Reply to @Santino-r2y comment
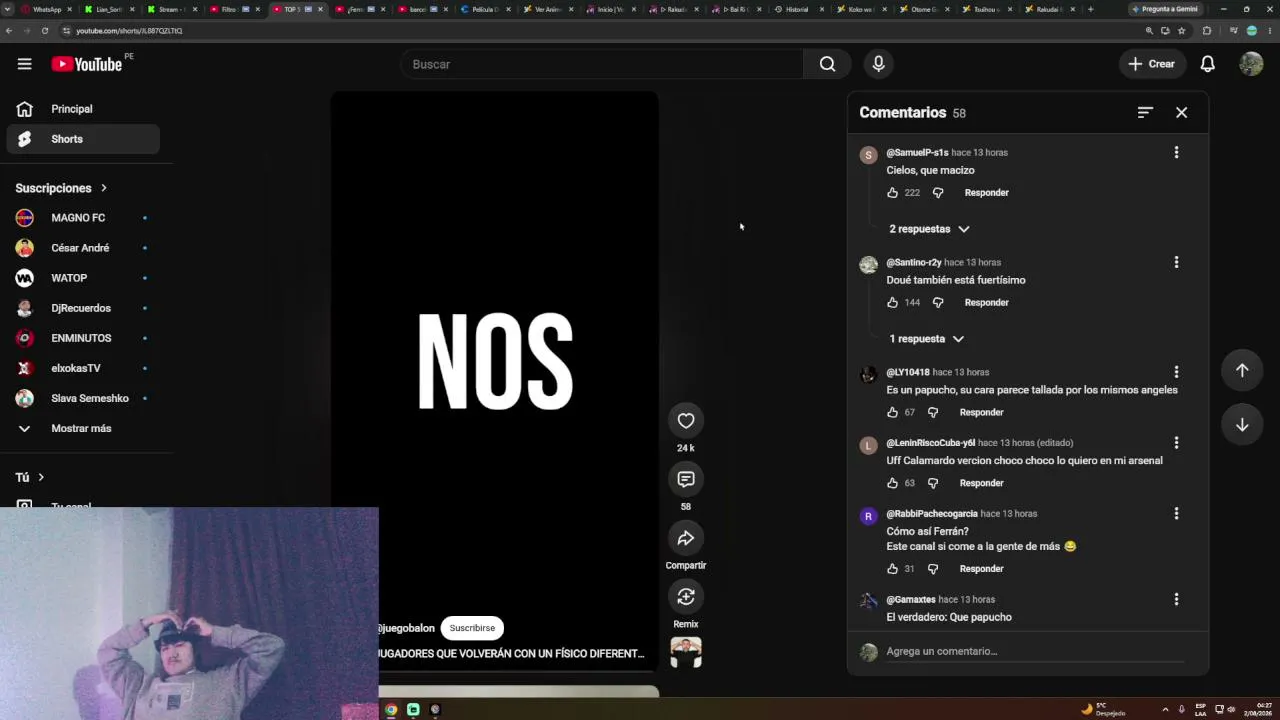 (986, 303)
